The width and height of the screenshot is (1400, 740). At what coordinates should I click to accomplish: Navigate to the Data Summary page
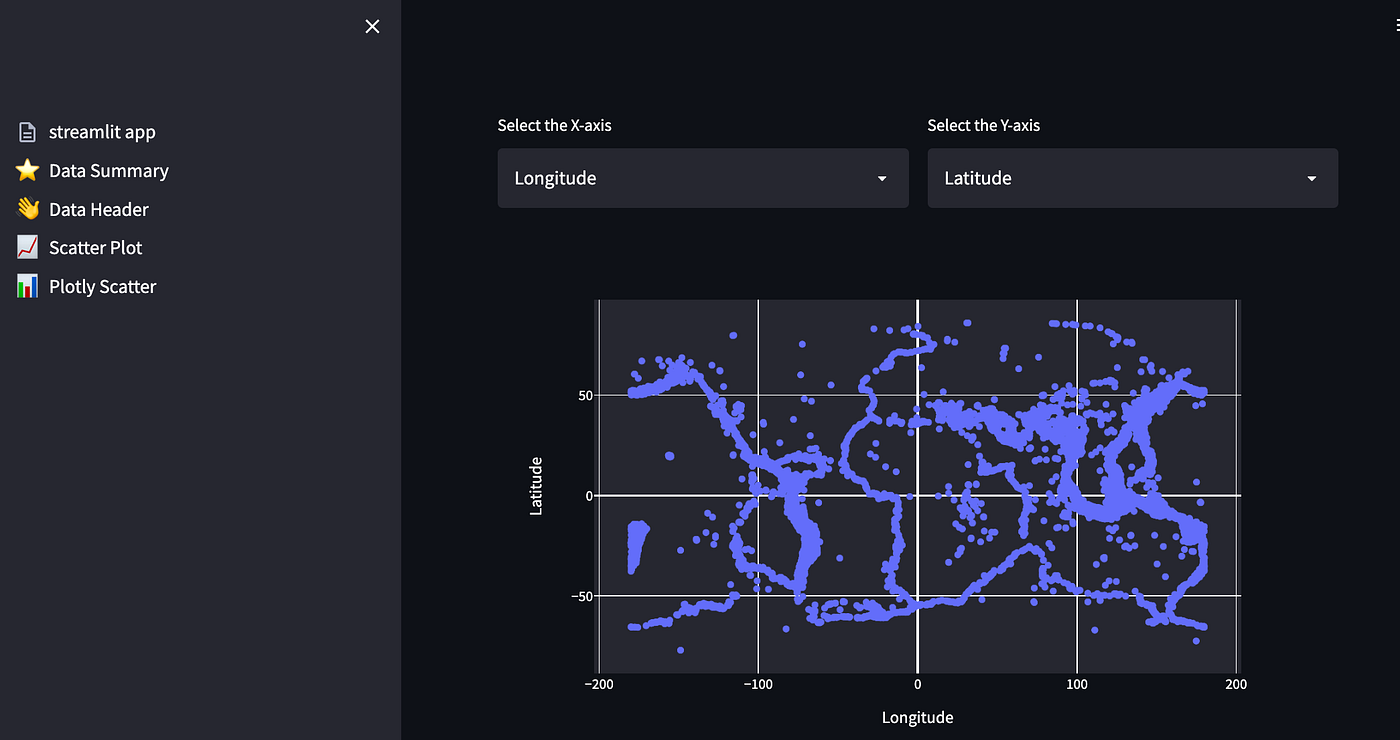tap(107, 170)
